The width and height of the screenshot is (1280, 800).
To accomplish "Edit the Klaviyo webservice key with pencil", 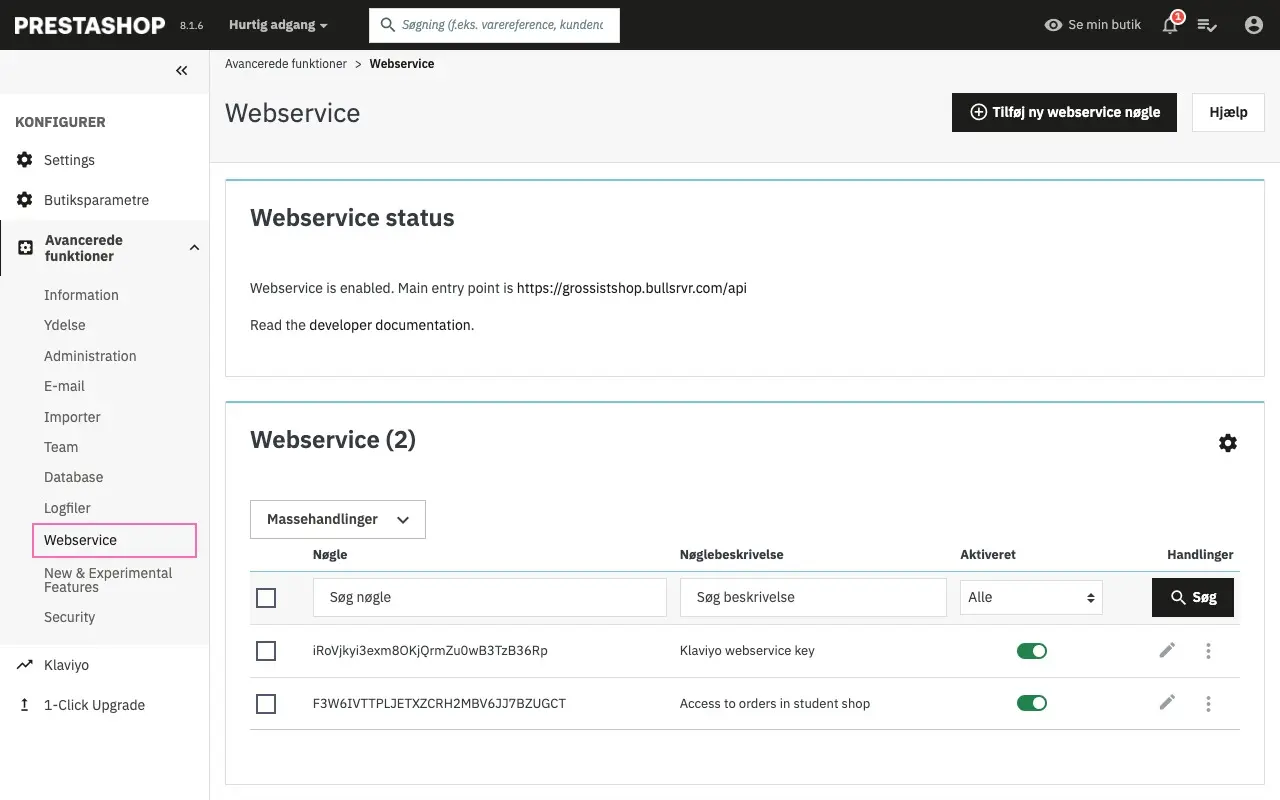I will [1167, 651].
